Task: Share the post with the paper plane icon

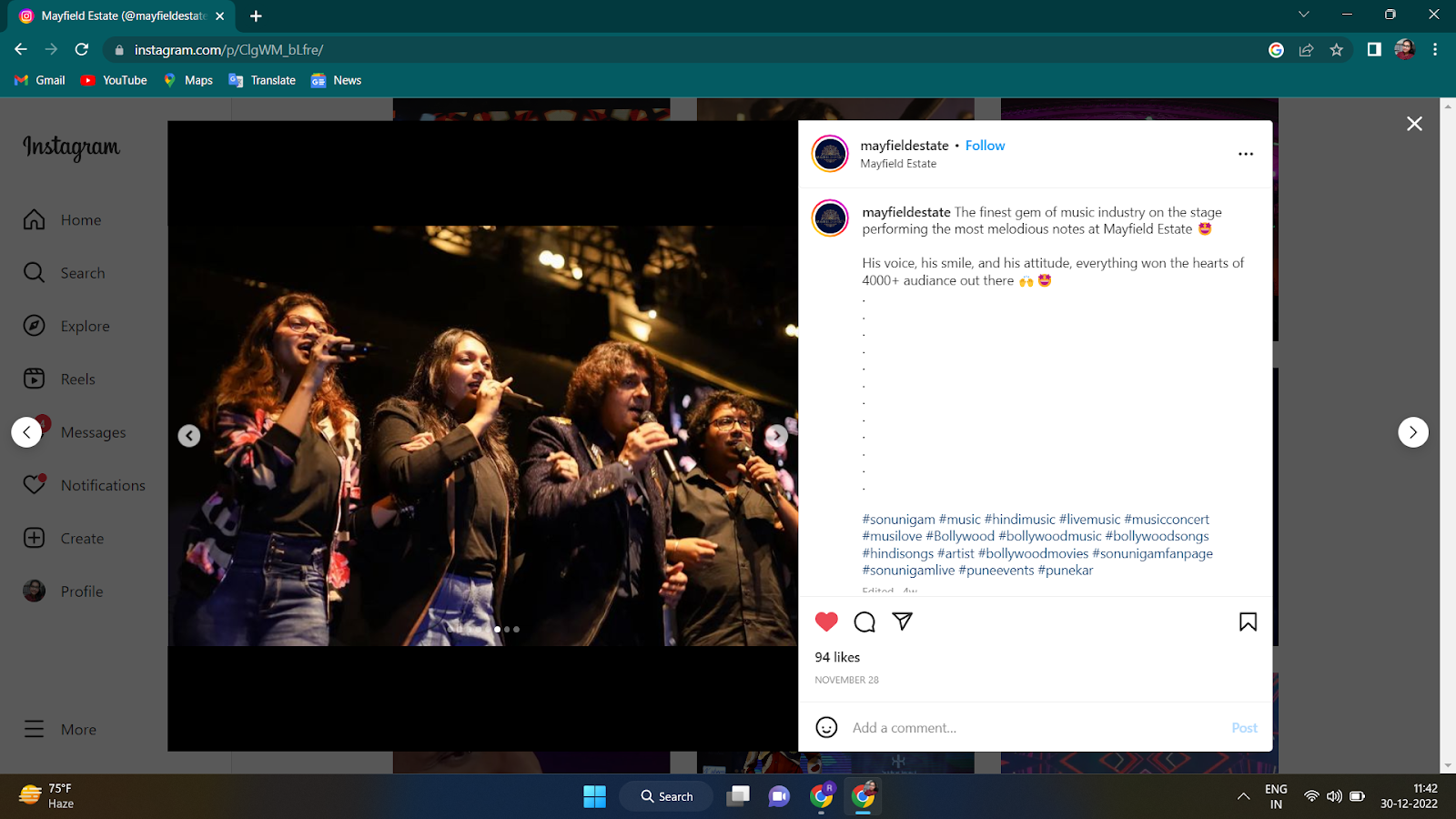Action: click(x=902, y=622)
